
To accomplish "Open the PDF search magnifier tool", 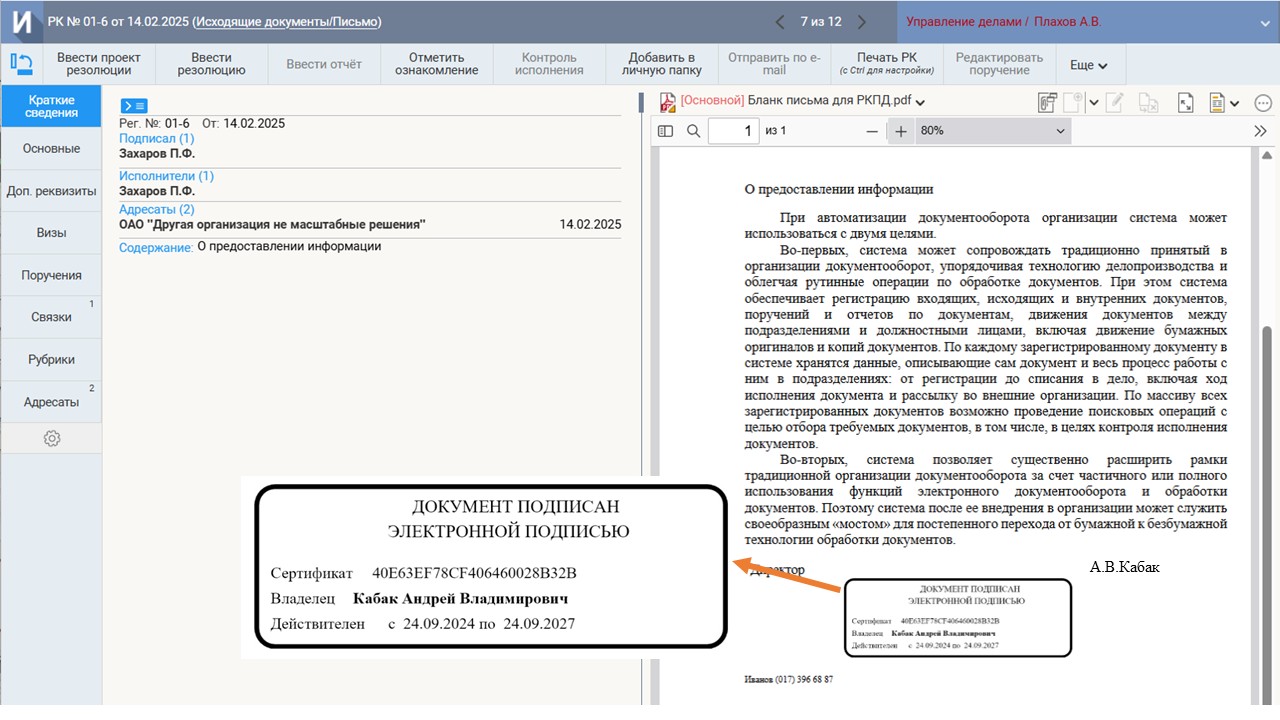I will [x=693, y=131].
